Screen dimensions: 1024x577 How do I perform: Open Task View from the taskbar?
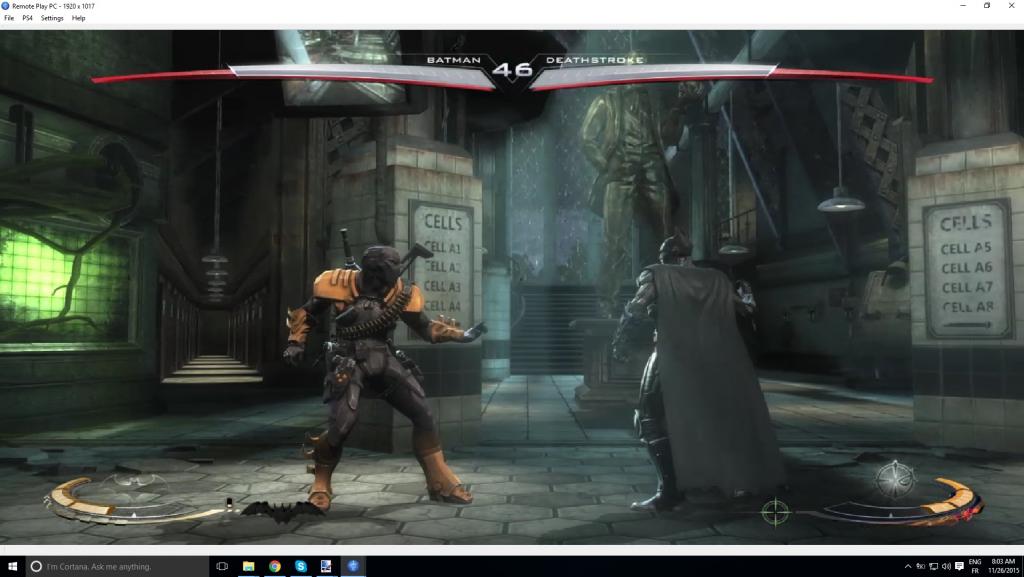point(222,566)
